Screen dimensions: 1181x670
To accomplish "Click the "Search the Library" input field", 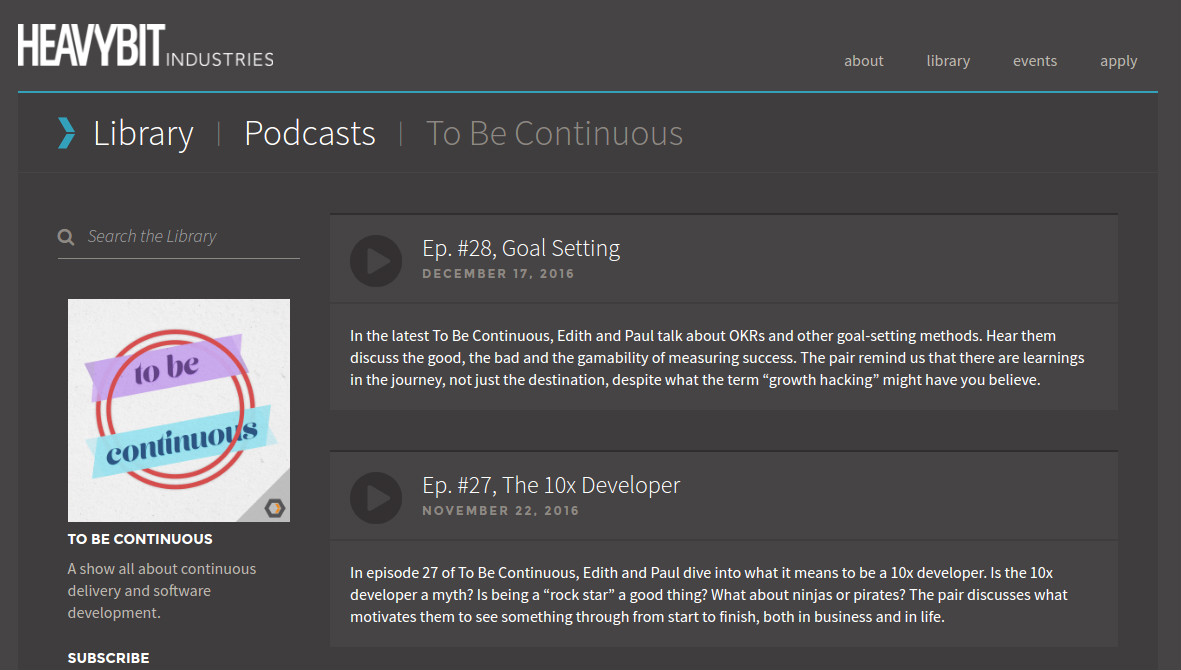I will pos(180,236).
